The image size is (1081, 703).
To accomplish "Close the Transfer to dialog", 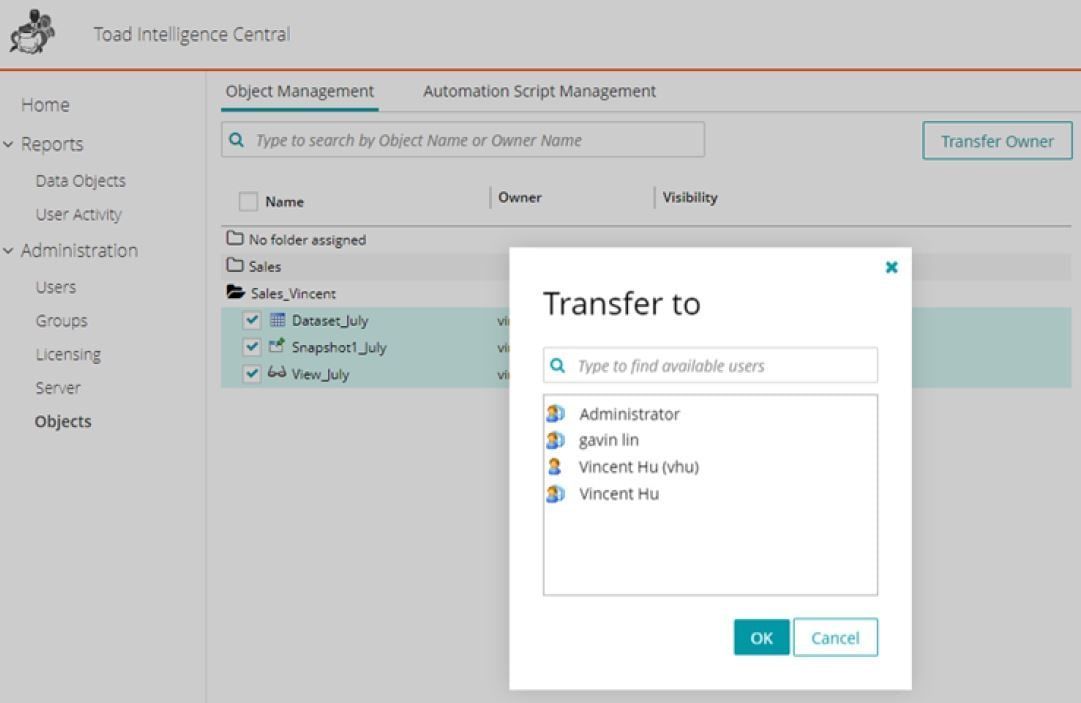I will click(x=891, y=267).
